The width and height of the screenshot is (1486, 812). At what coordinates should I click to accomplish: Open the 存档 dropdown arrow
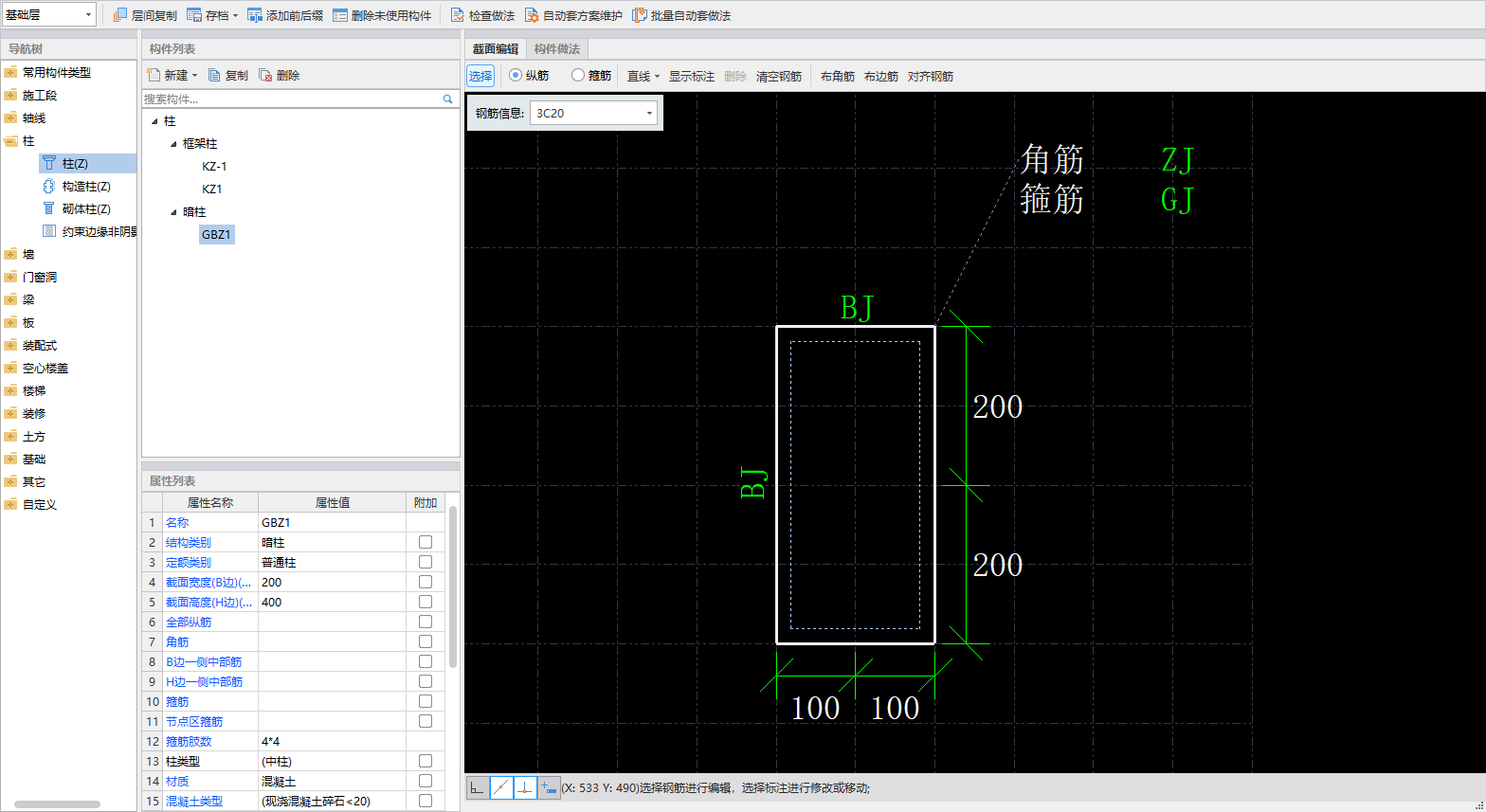[235, 15]
